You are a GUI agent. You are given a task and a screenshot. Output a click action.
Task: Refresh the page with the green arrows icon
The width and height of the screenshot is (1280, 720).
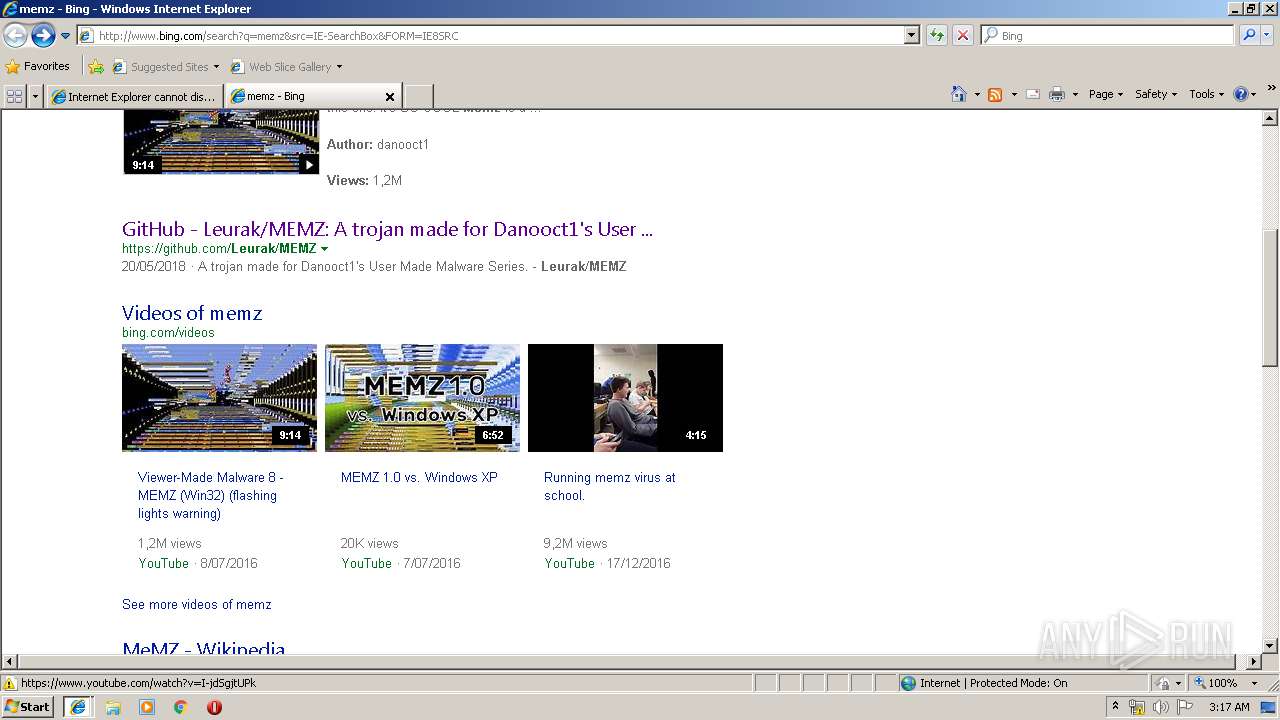(x=937, y=35)
